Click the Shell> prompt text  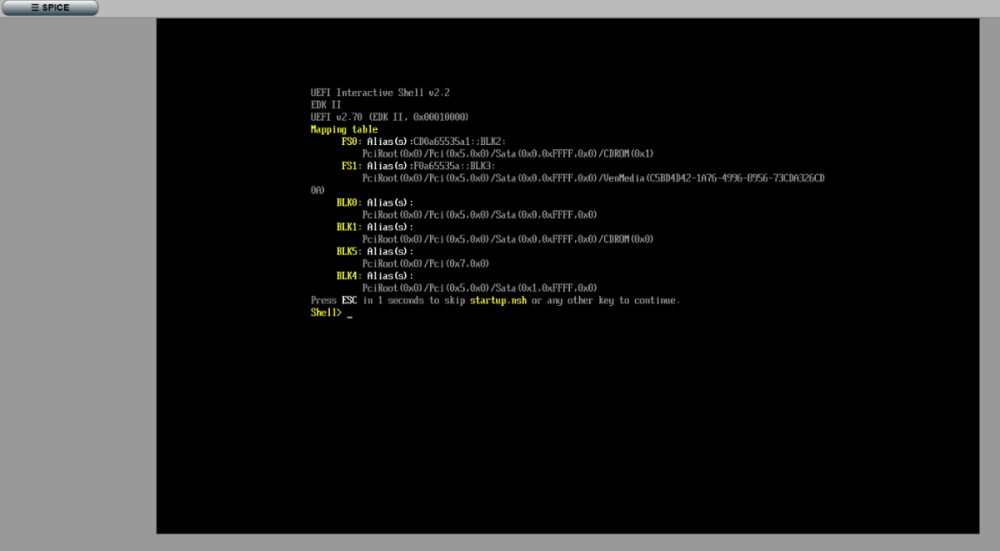click(x=326, y=313)
